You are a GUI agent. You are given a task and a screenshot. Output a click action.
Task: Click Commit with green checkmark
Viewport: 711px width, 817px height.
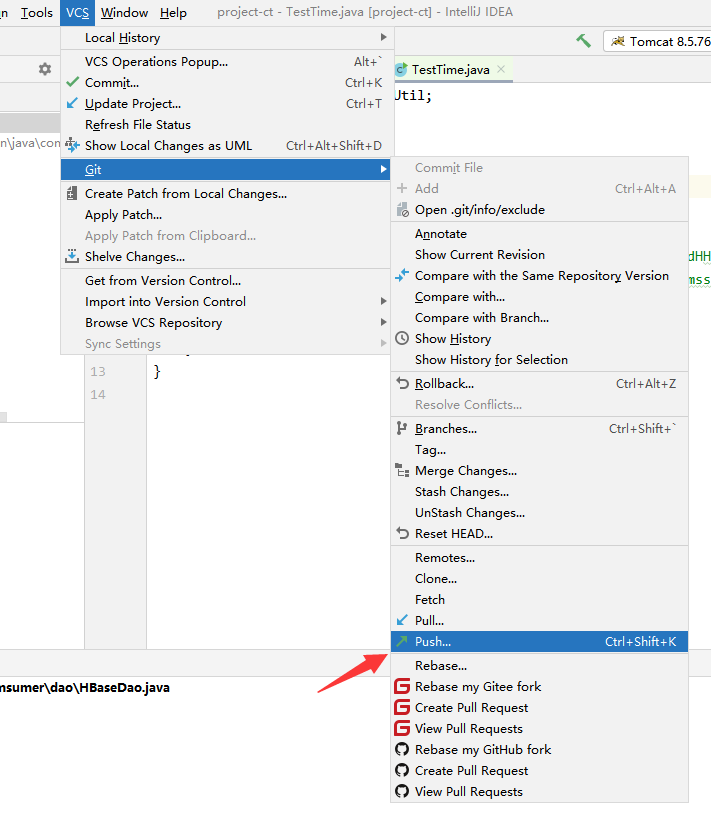(226, 83)
